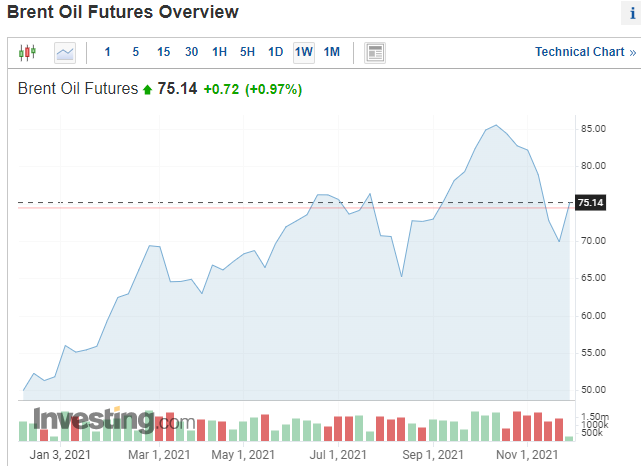This screenshot has width=641, height=466.
Task: Switch to area chart view
Action: (x=65, y=52)
